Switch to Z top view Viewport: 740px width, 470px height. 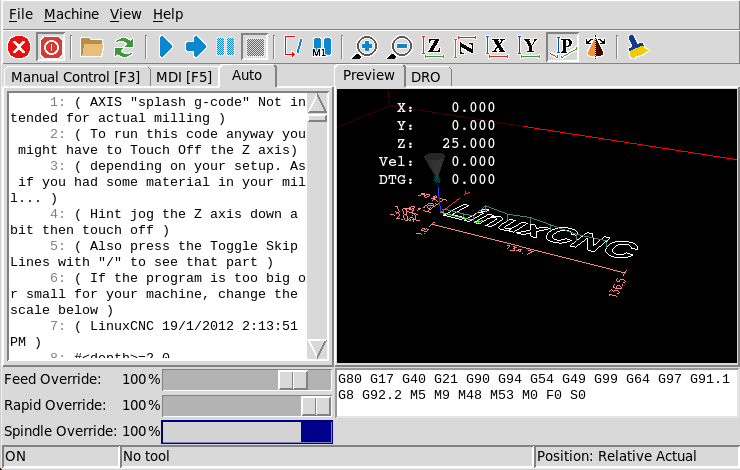[433, 47]
